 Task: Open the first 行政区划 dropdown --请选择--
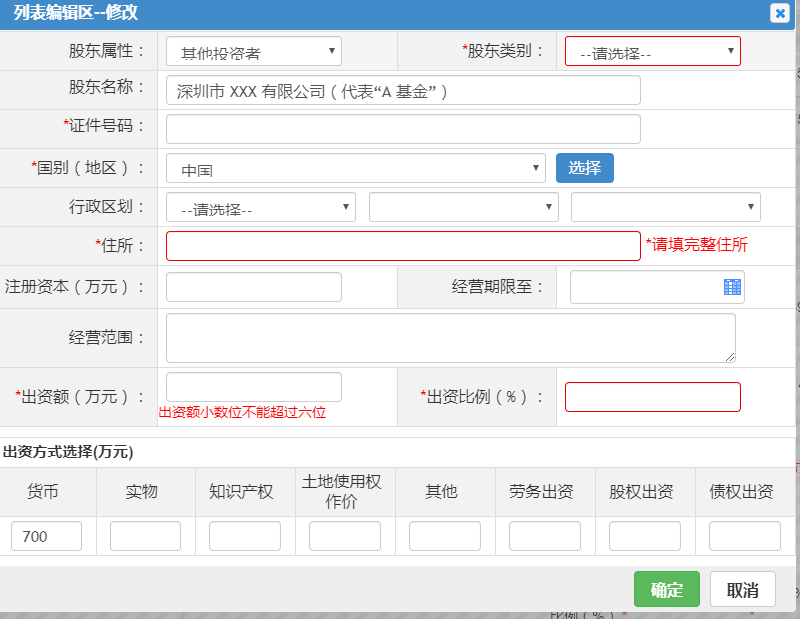(261, 207)
